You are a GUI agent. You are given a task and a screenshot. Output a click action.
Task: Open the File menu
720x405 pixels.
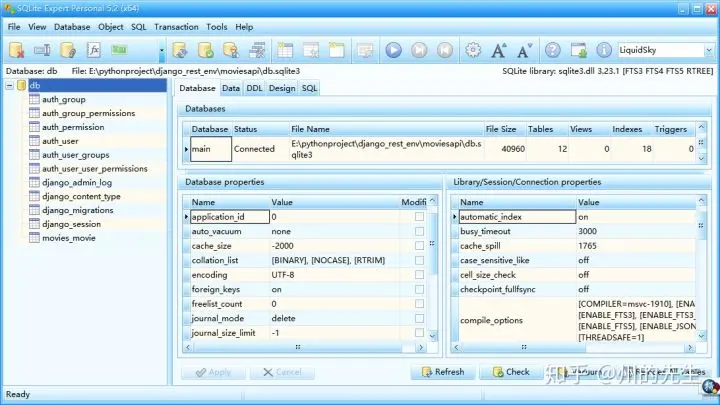pyautogui.click(x=14, y=27)
